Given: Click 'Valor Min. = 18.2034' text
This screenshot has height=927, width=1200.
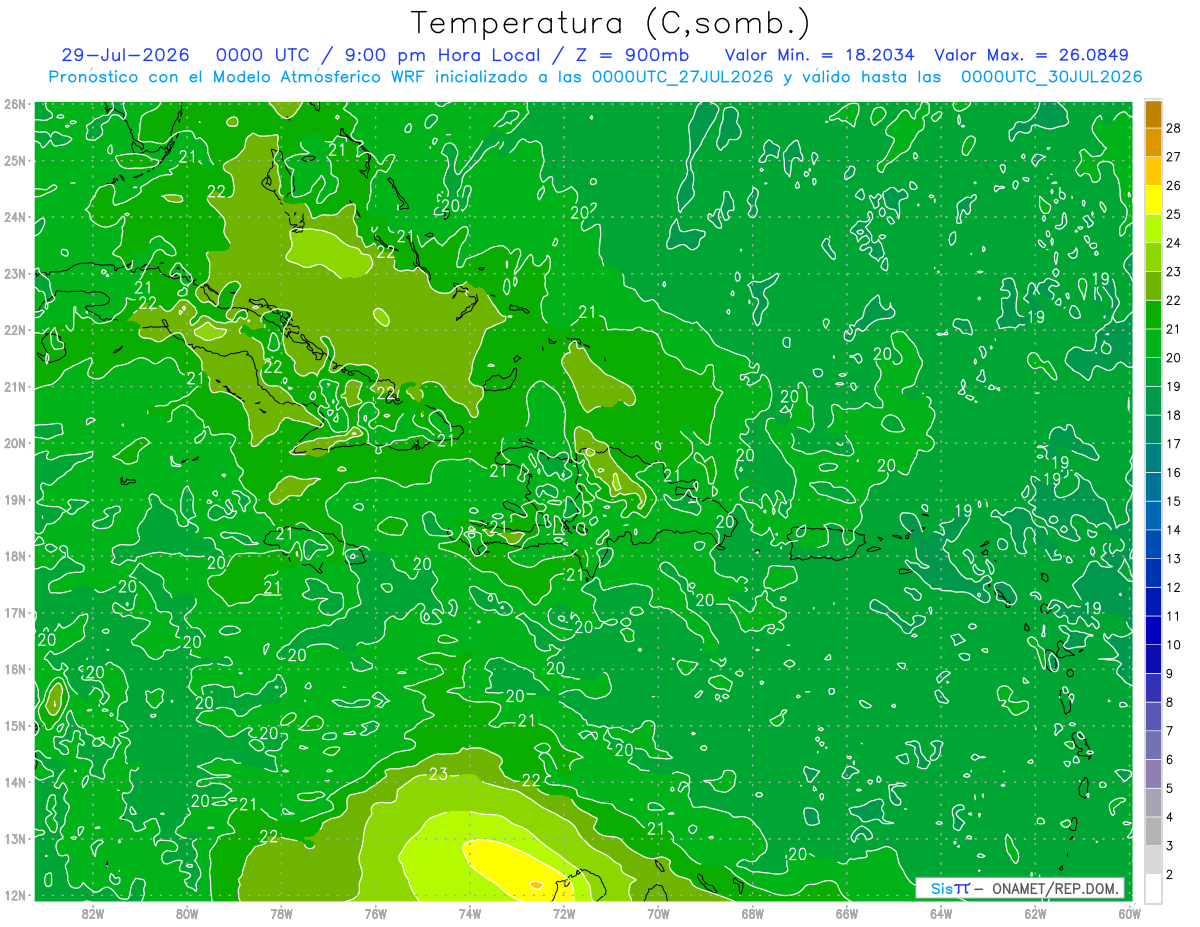Looking at the screenshot, I should [819, 55].
